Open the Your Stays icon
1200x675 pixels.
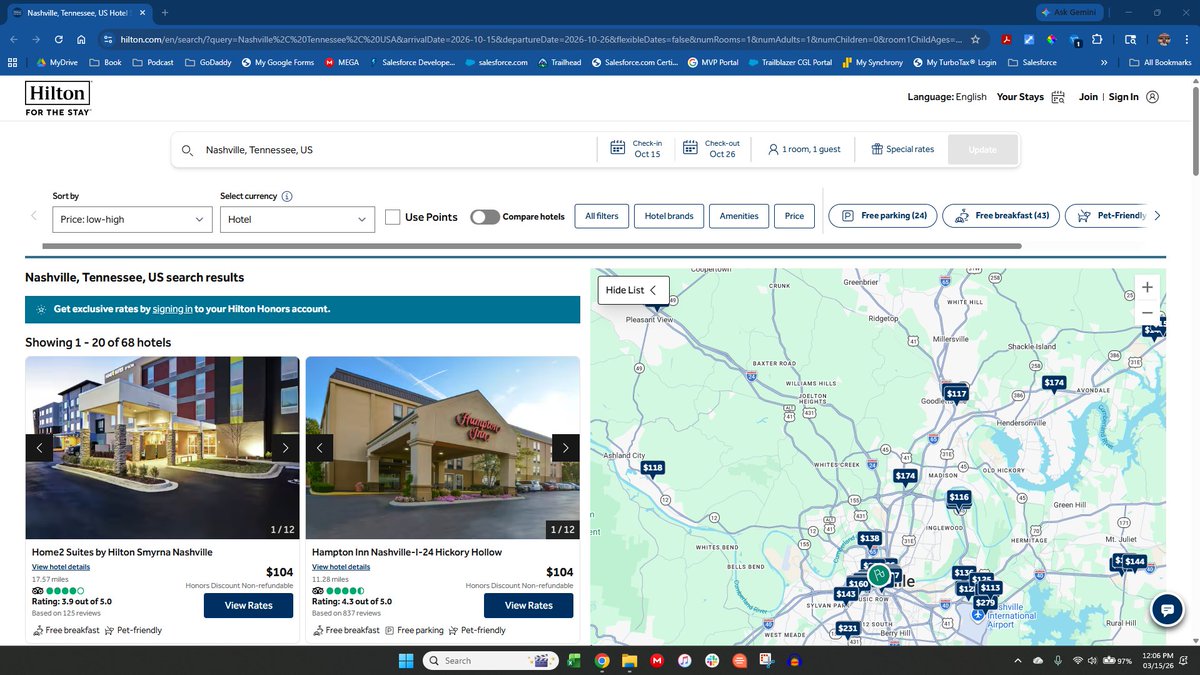pos(1057,98)
